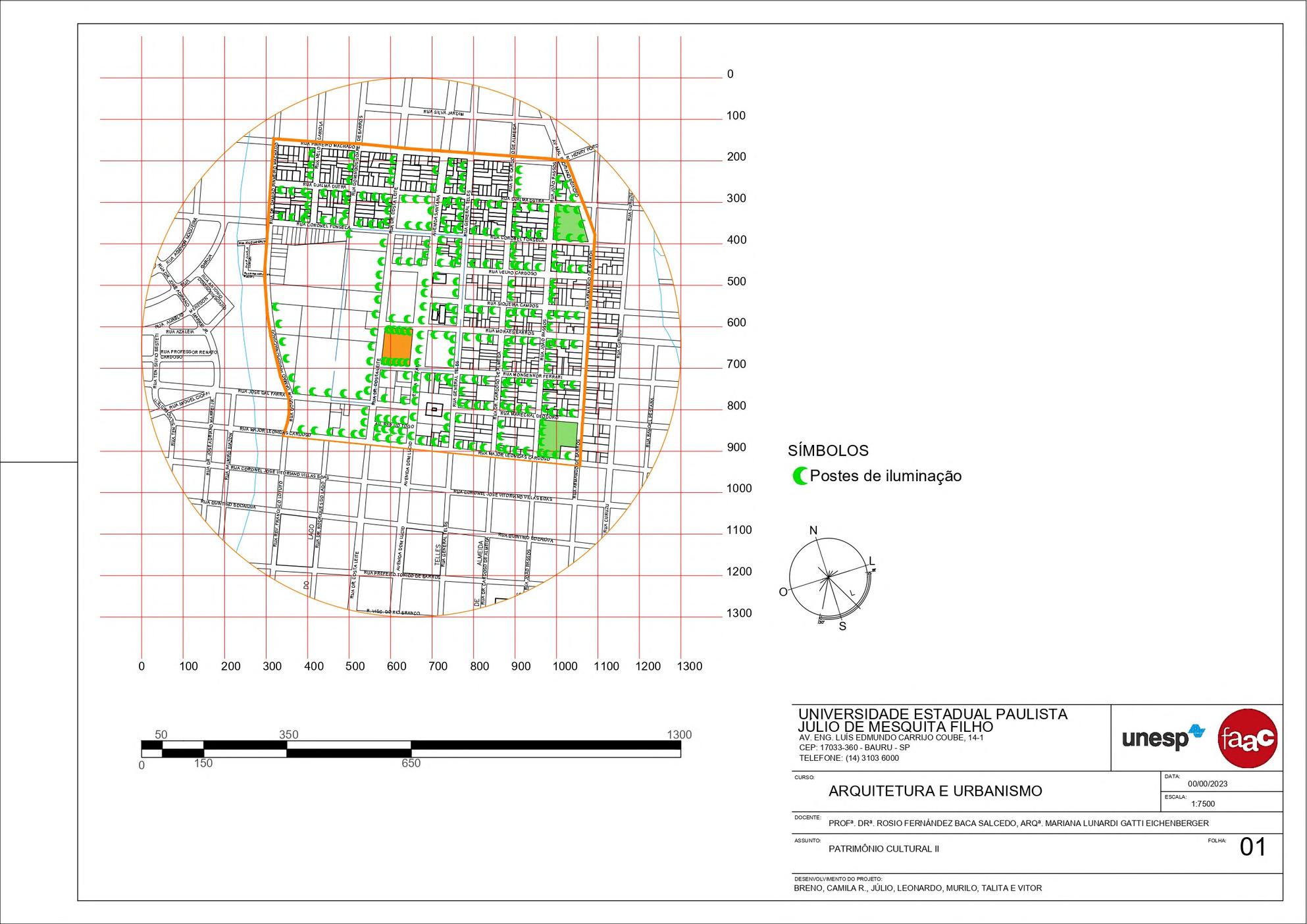The width and height of the screenshot is (1307, 924).
Task: Click the O west label on compass
Action: 783,592
